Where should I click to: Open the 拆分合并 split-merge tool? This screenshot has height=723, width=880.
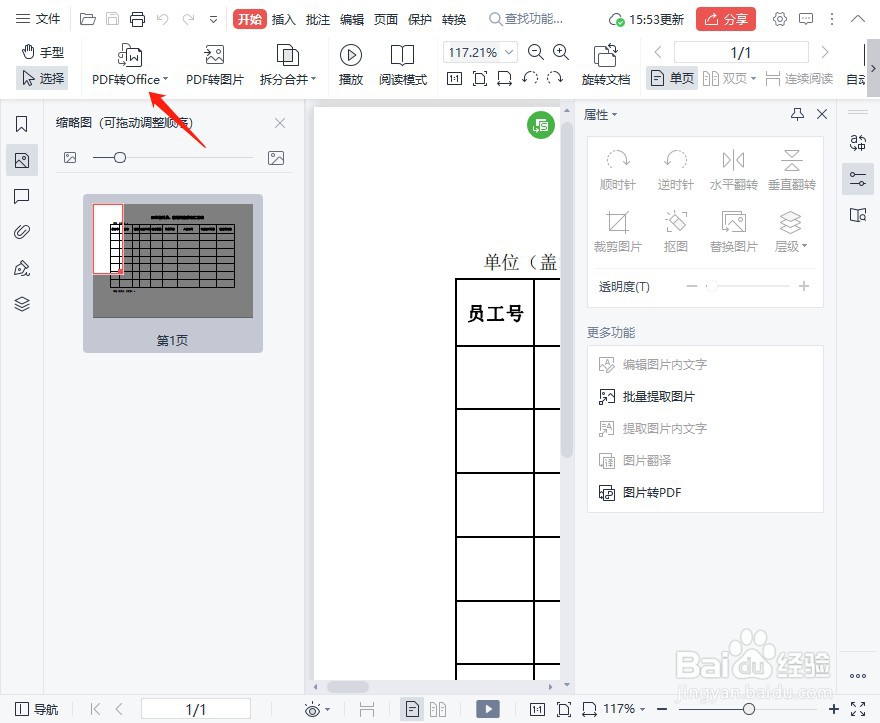pyautogui.click(x=287, y=65)
